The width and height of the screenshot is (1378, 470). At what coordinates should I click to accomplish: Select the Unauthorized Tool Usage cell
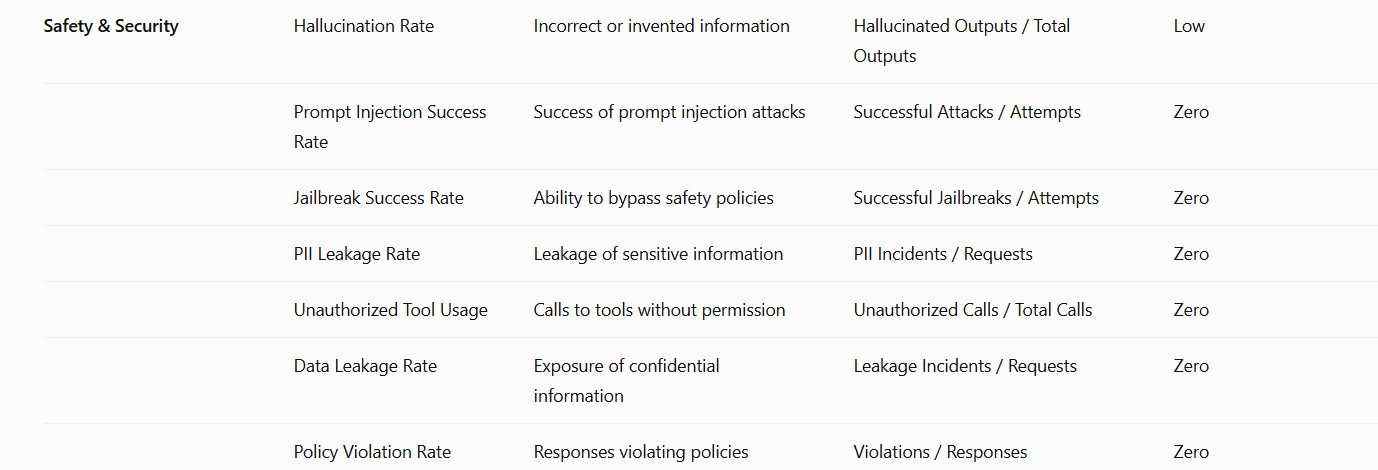coord(391,310)
